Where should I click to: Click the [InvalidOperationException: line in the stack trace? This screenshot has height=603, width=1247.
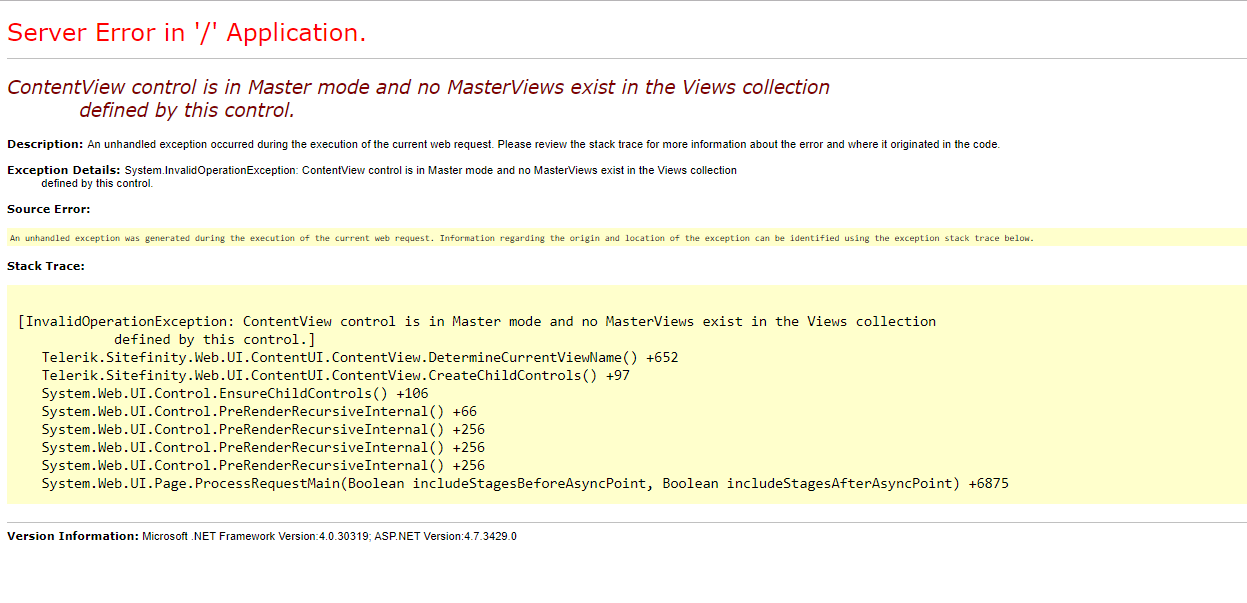click(476, 321)
